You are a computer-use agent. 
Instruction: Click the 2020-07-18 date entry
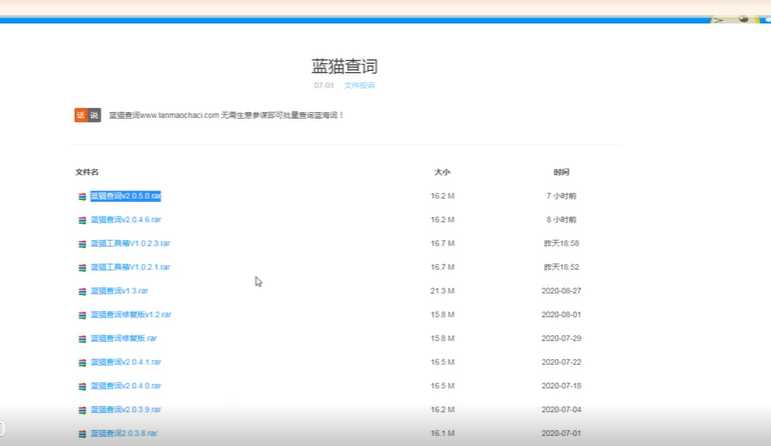561,386
